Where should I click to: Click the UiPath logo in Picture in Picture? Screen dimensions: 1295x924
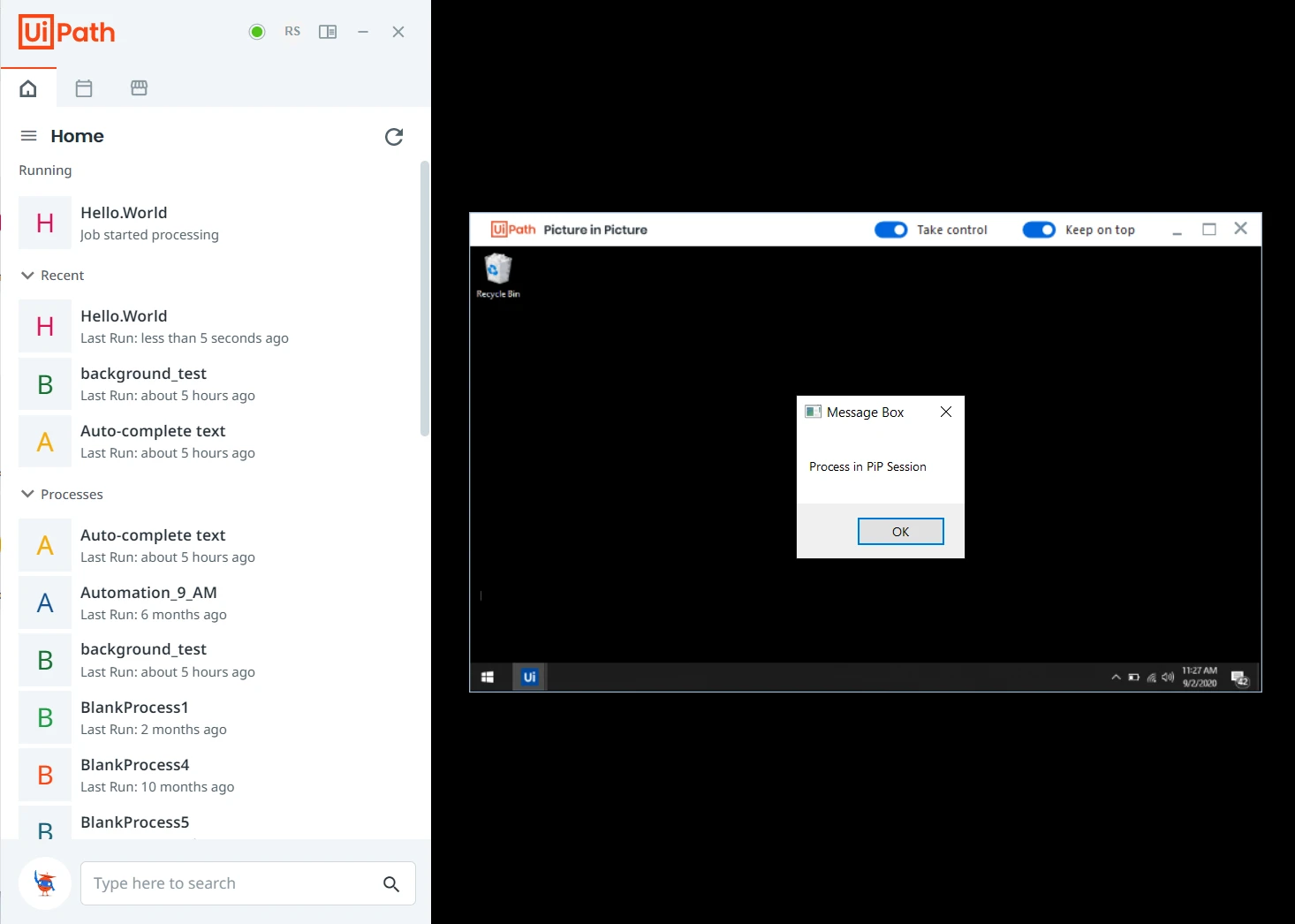click(x=513, y=230)
